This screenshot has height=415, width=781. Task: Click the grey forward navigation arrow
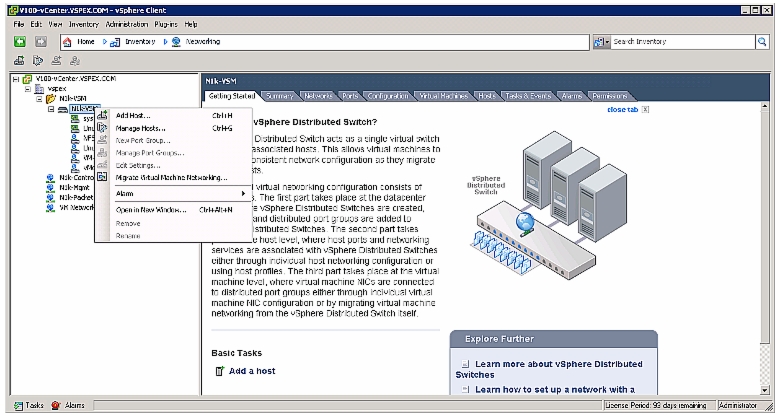41,42
